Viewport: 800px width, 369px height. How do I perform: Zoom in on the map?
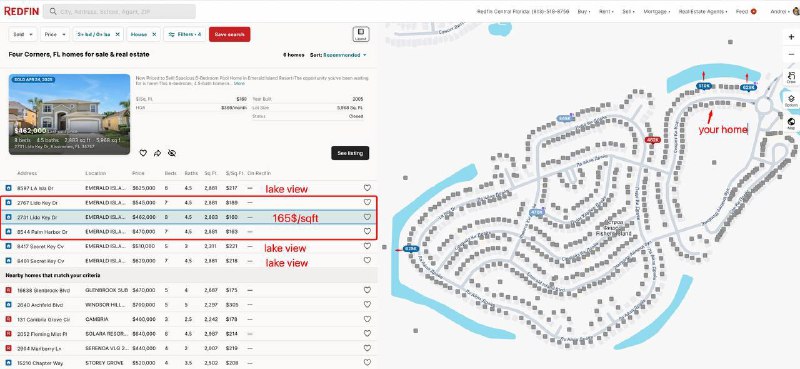(x=791, y=37)
